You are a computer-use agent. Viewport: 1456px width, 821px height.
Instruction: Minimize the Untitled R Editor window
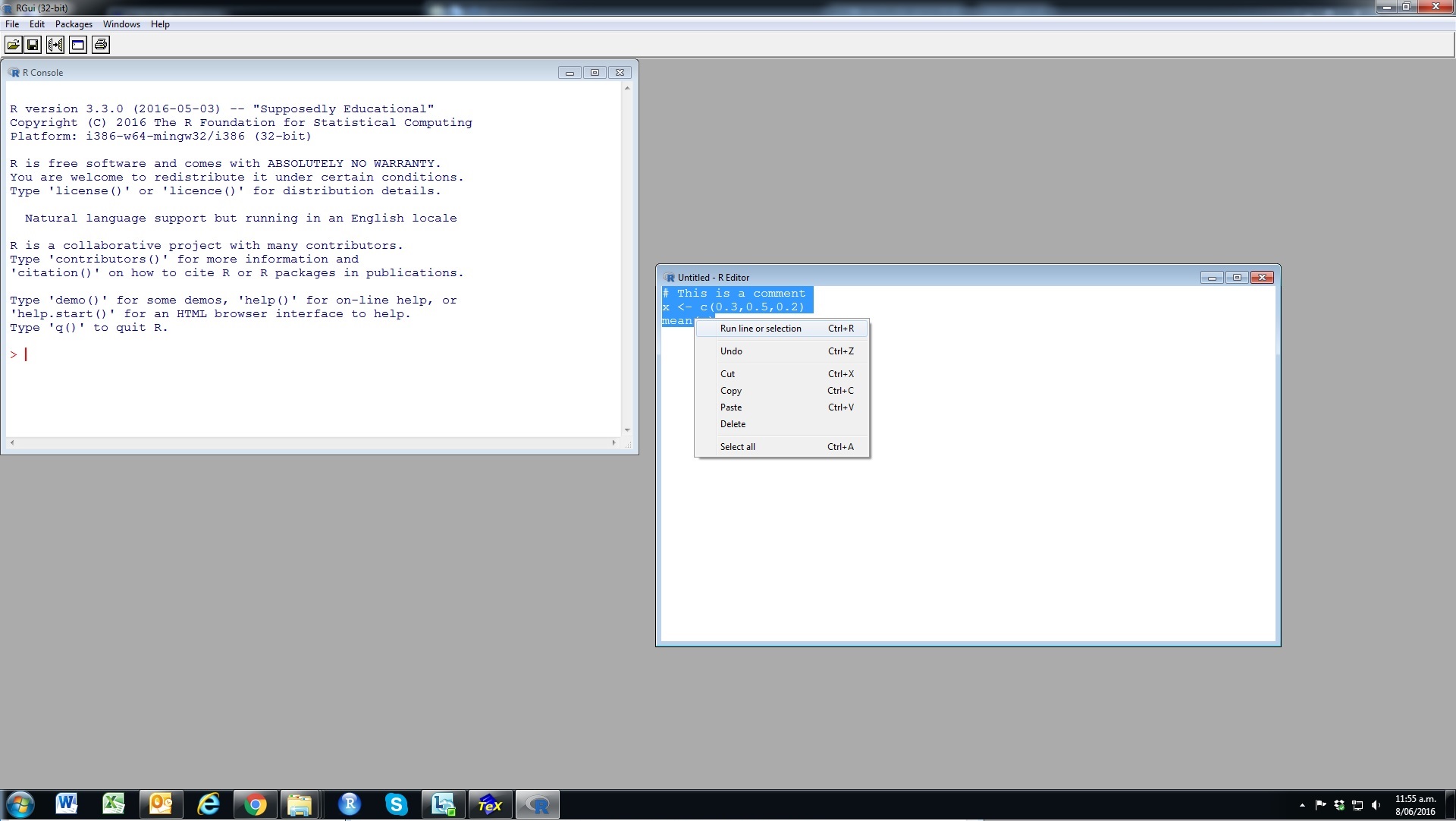(x=1212, y=278)
